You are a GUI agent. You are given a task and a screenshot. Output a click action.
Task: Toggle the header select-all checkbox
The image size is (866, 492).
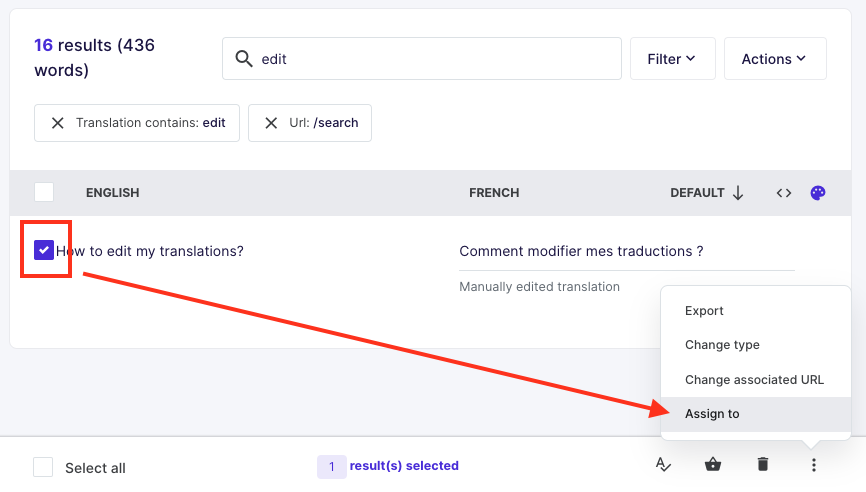(x=44, y=192)
